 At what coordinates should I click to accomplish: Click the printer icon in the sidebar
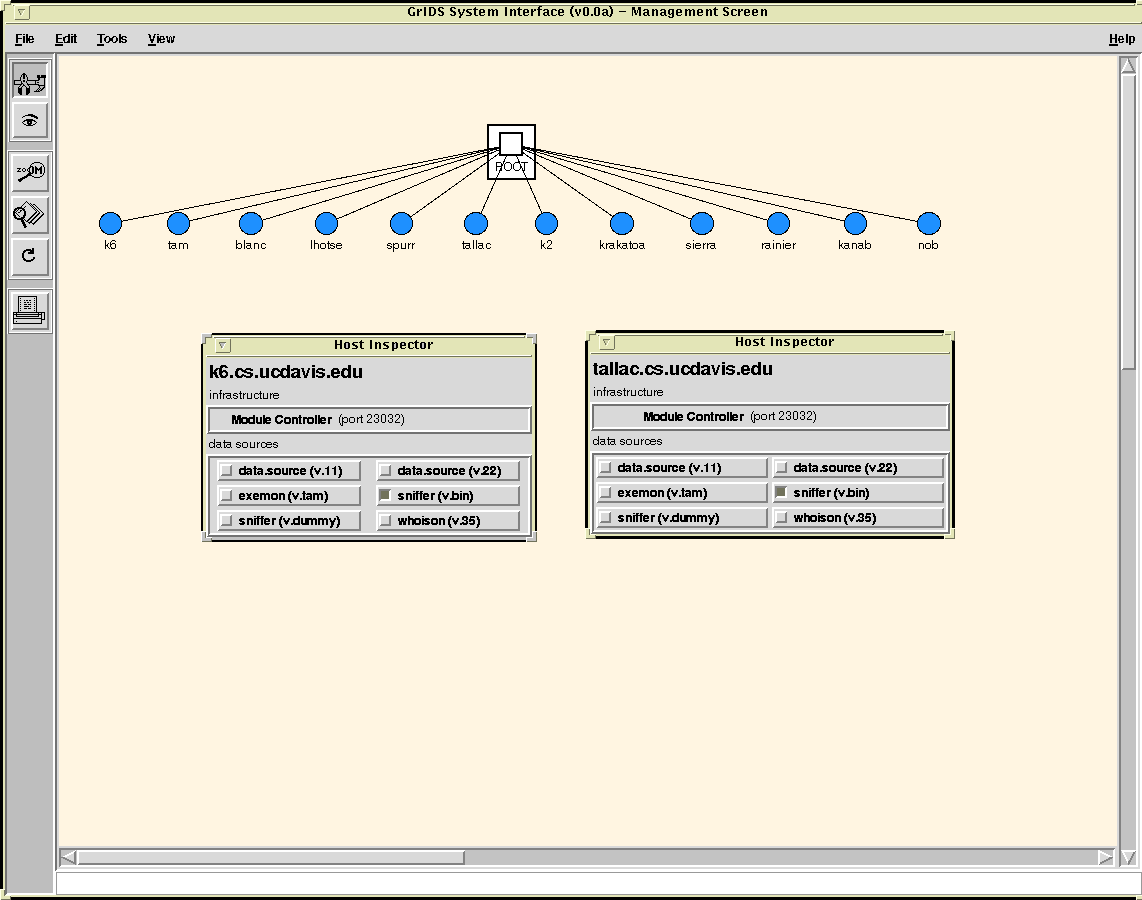(30, 310)
